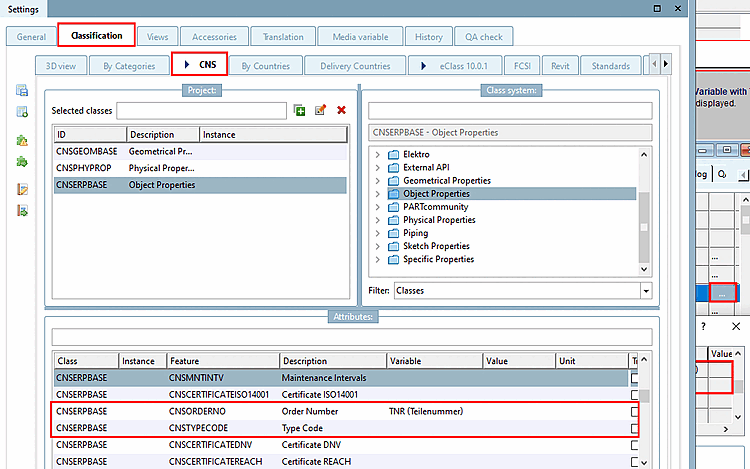Click the topmost left sidebar table icon
Image resolution: width=750 pixels, height=469 pixels.
coord(22,90)
